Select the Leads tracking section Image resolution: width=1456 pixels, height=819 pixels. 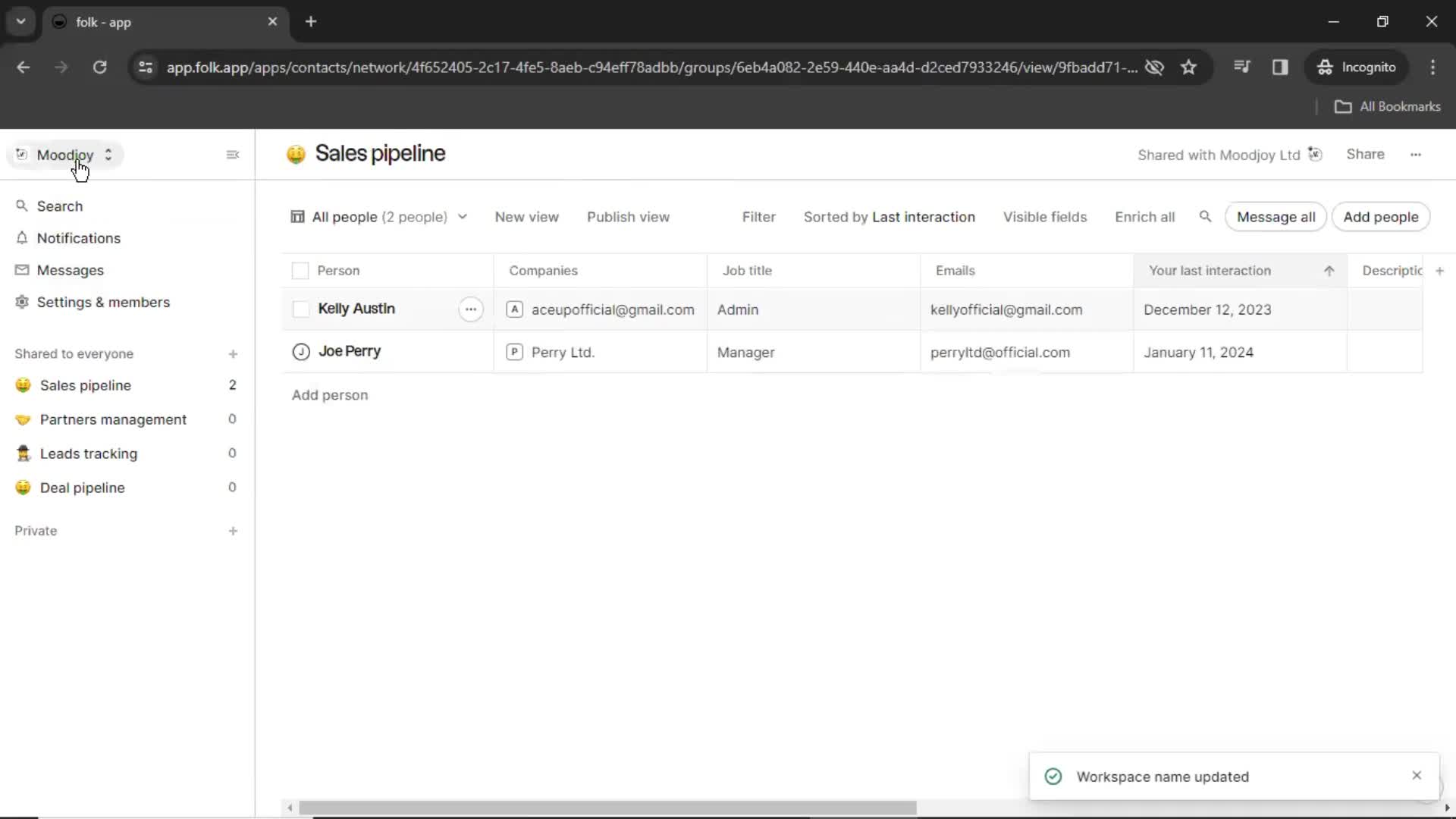[x=88, y=453]
